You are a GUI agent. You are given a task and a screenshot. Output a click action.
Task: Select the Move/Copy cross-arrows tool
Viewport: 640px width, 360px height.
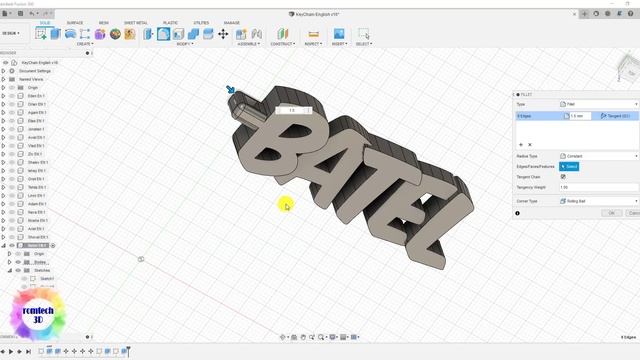point(223,34)
